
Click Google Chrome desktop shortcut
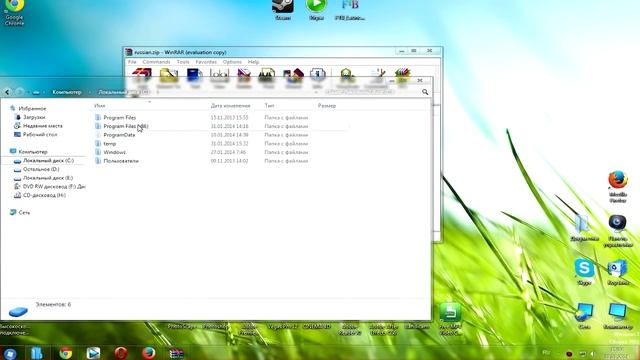[14, 12]
